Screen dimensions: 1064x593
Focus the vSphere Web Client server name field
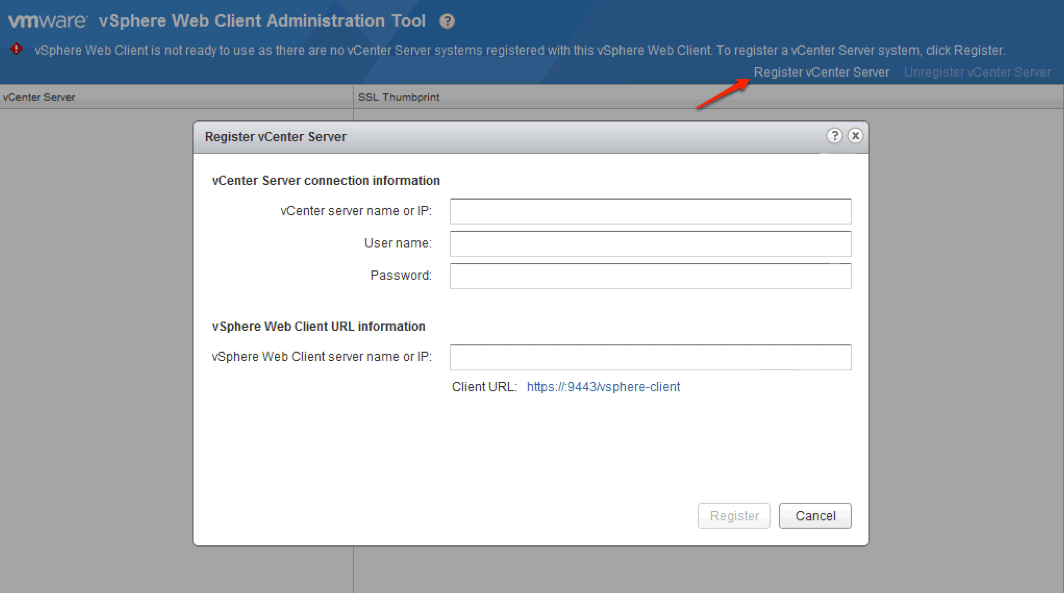tap(650, 357)
